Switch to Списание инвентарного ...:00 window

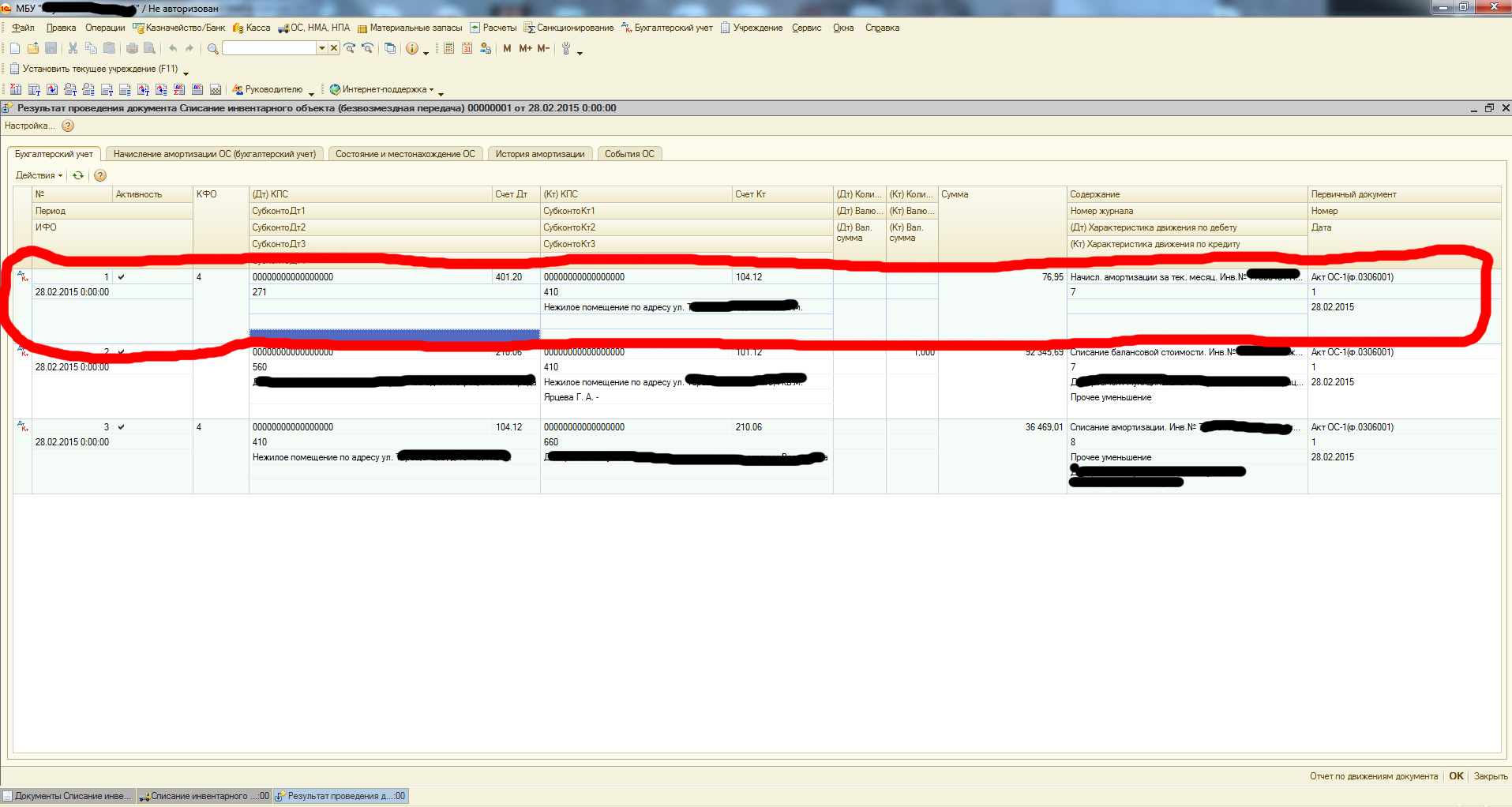pyautogui.click(x=204, y=796)
